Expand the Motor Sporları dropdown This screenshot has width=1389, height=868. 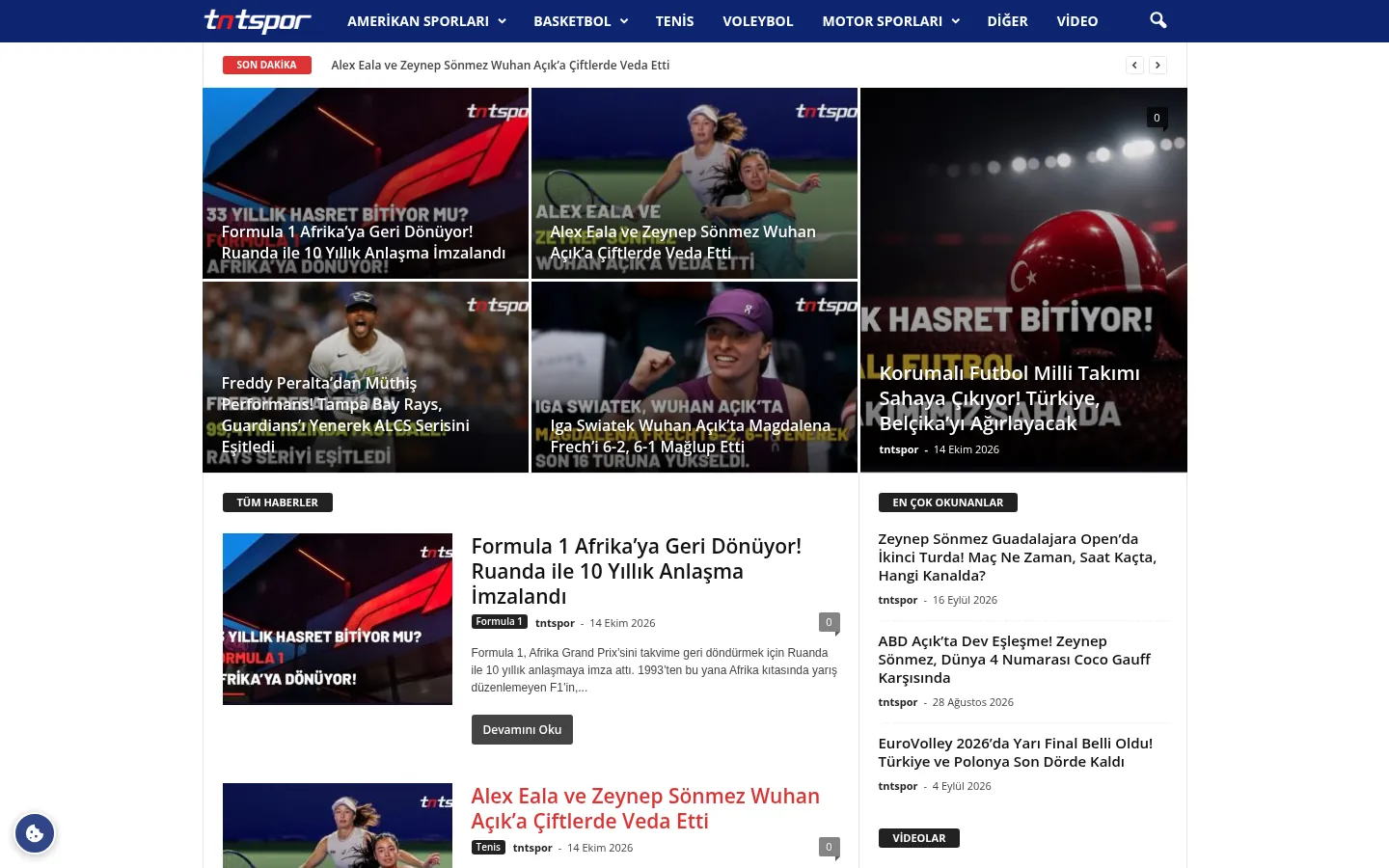[x=890, y=21]
